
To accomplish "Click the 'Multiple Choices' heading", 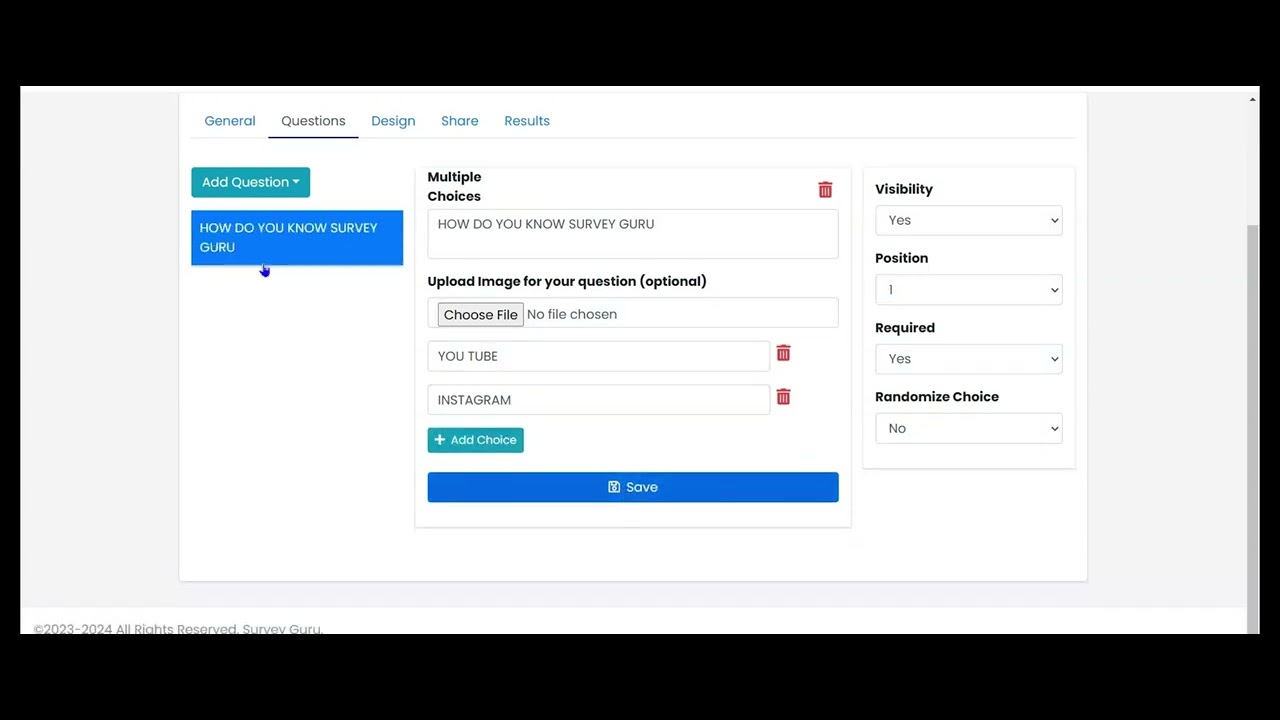I will 454,187.
